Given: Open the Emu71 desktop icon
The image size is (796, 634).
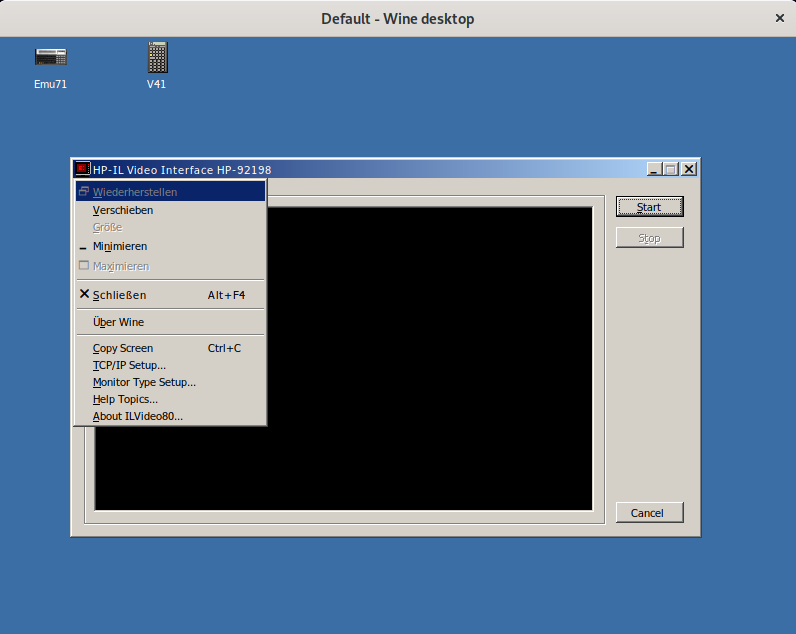Looking at the screenshot, I should [x=50, y=59].
